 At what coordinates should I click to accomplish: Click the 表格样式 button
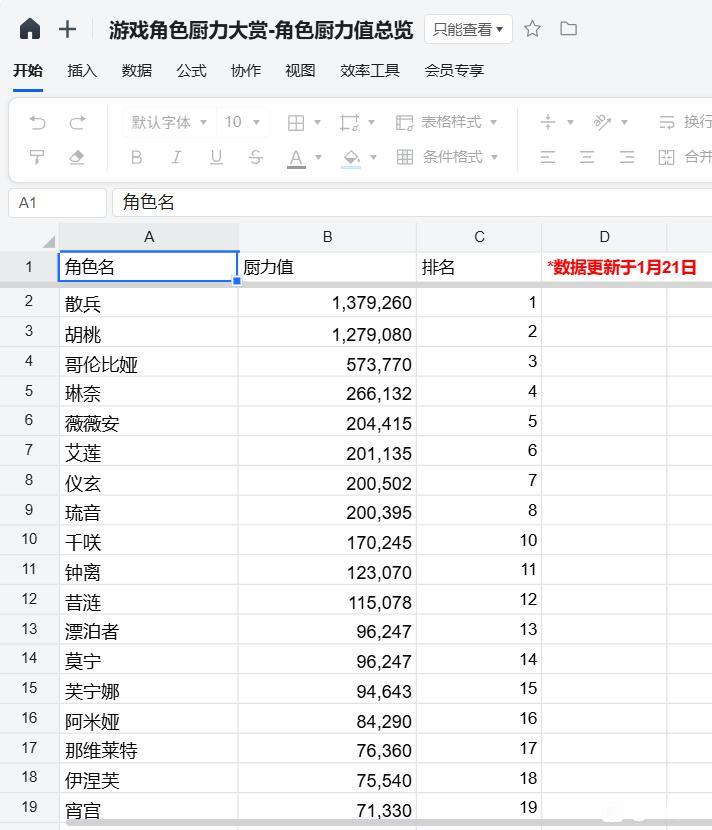(447, 122)
